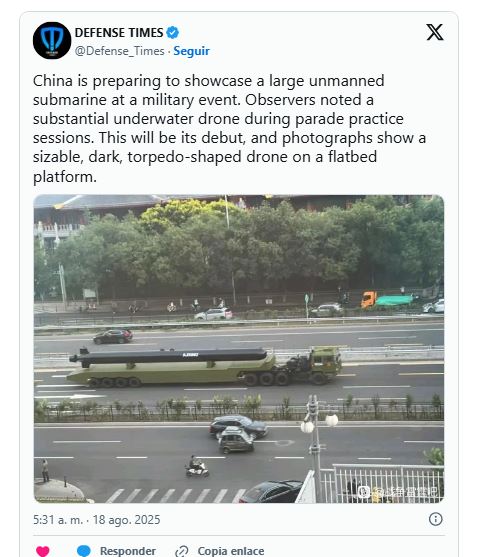Open the X logo link

[x=435, y=32]
